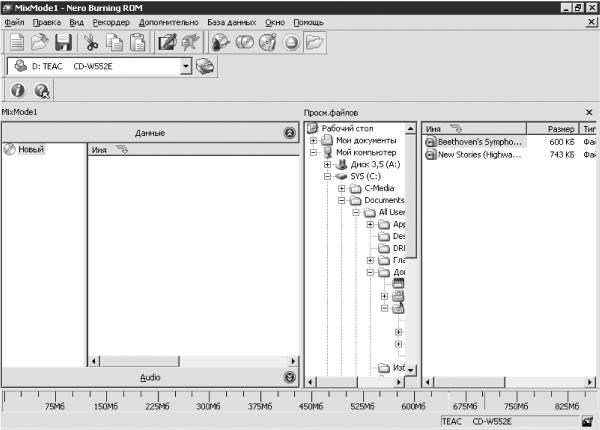Click the Open file toolbar icon
The height and width of the screenshot is (430, 600).
point(40,42)
